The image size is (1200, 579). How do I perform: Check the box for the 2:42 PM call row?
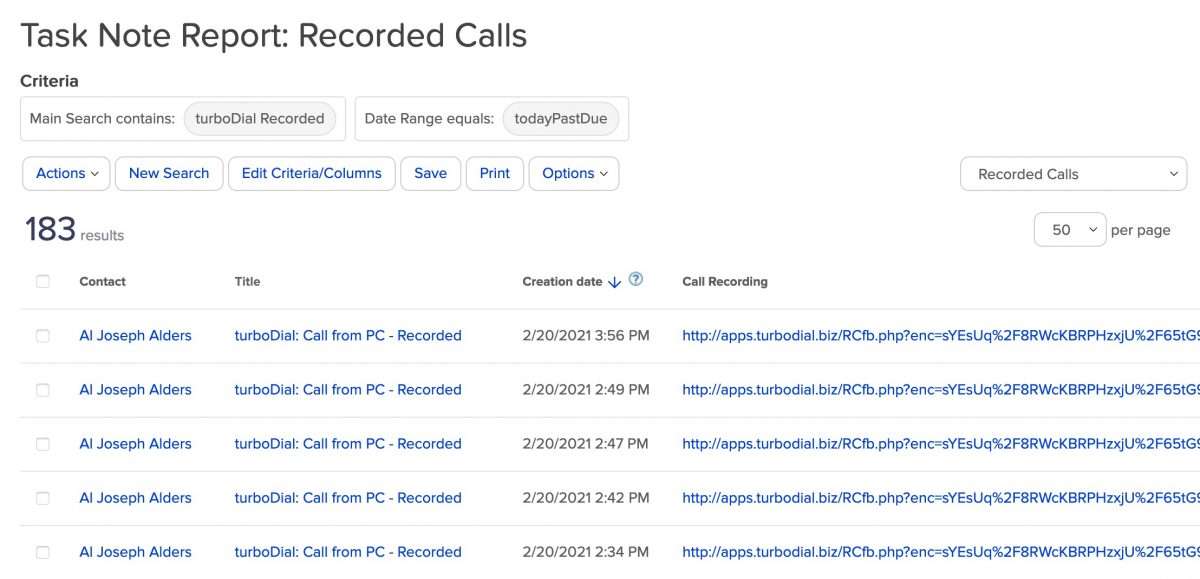(42, 498)
